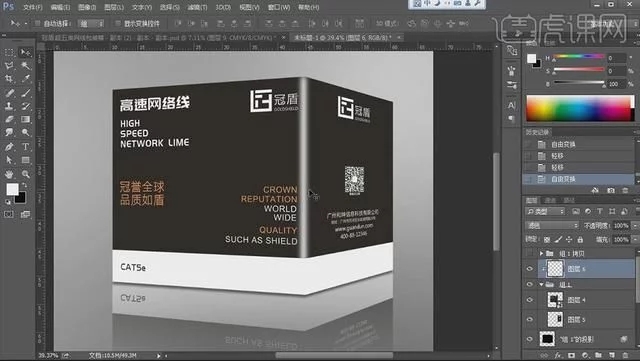Add layer style fx icon

point(558,355)
